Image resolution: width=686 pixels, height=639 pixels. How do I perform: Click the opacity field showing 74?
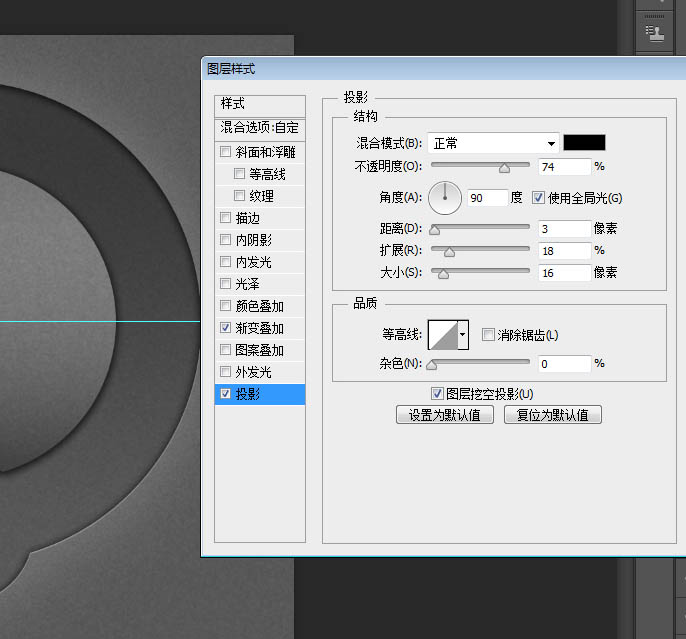pos(565,167)
